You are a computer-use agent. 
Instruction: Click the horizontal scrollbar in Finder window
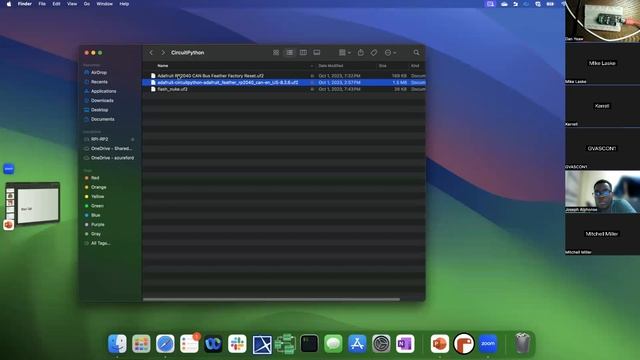coord(271,300)
